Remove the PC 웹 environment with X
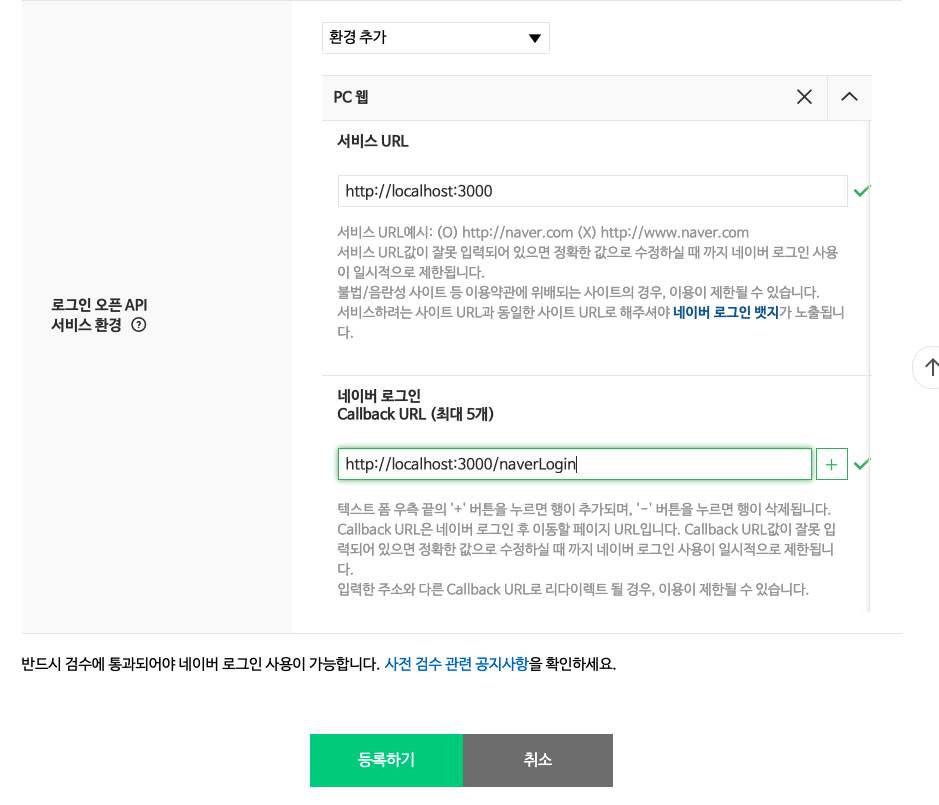Viewport: 939px width, 805px height. (804, 97)
